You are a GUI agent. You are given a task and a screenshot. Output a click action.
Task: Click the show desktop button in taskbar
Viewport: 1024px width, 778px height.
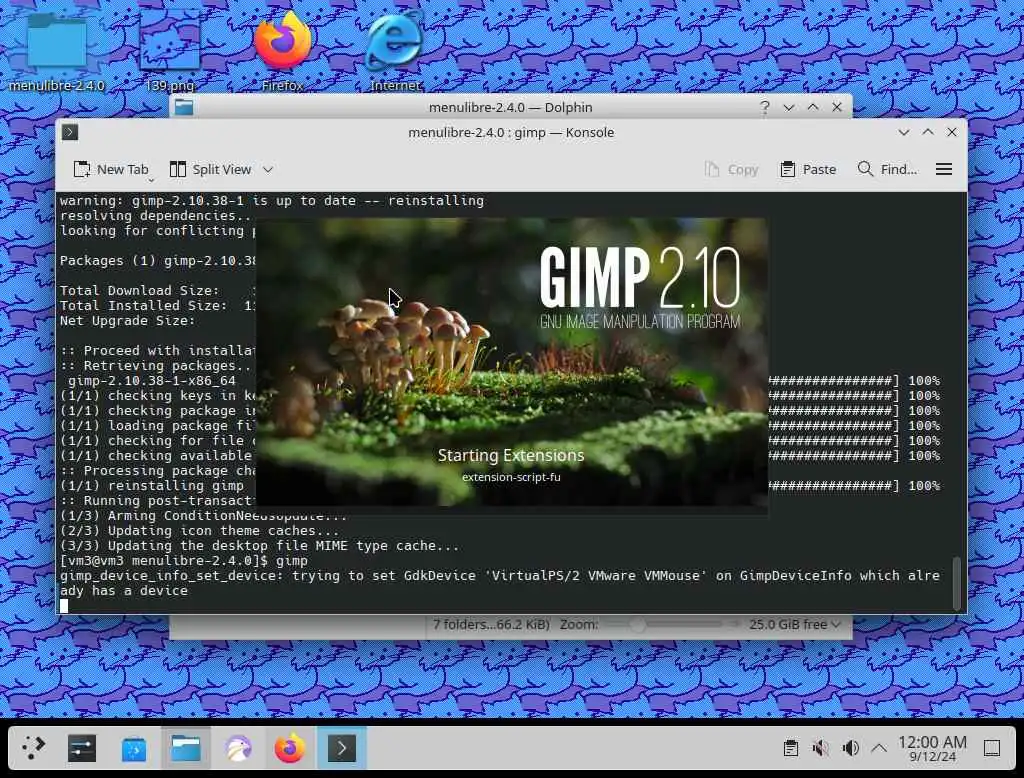pos(992,749)
